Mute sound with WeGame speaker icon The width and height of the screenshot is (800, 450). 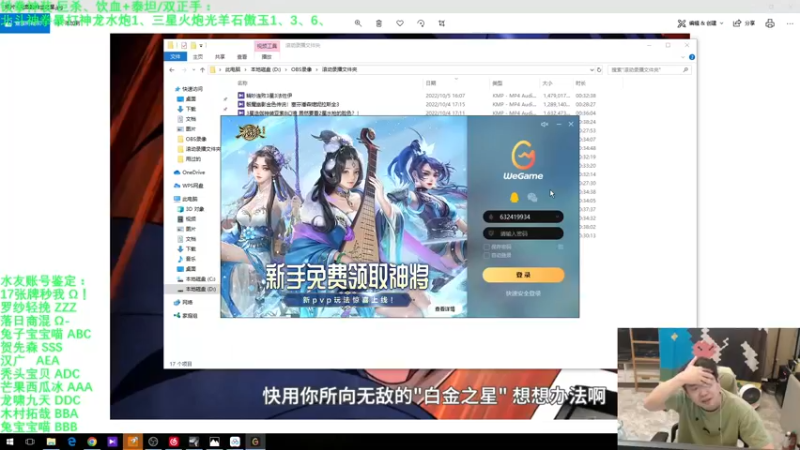[x=544, y=124]
